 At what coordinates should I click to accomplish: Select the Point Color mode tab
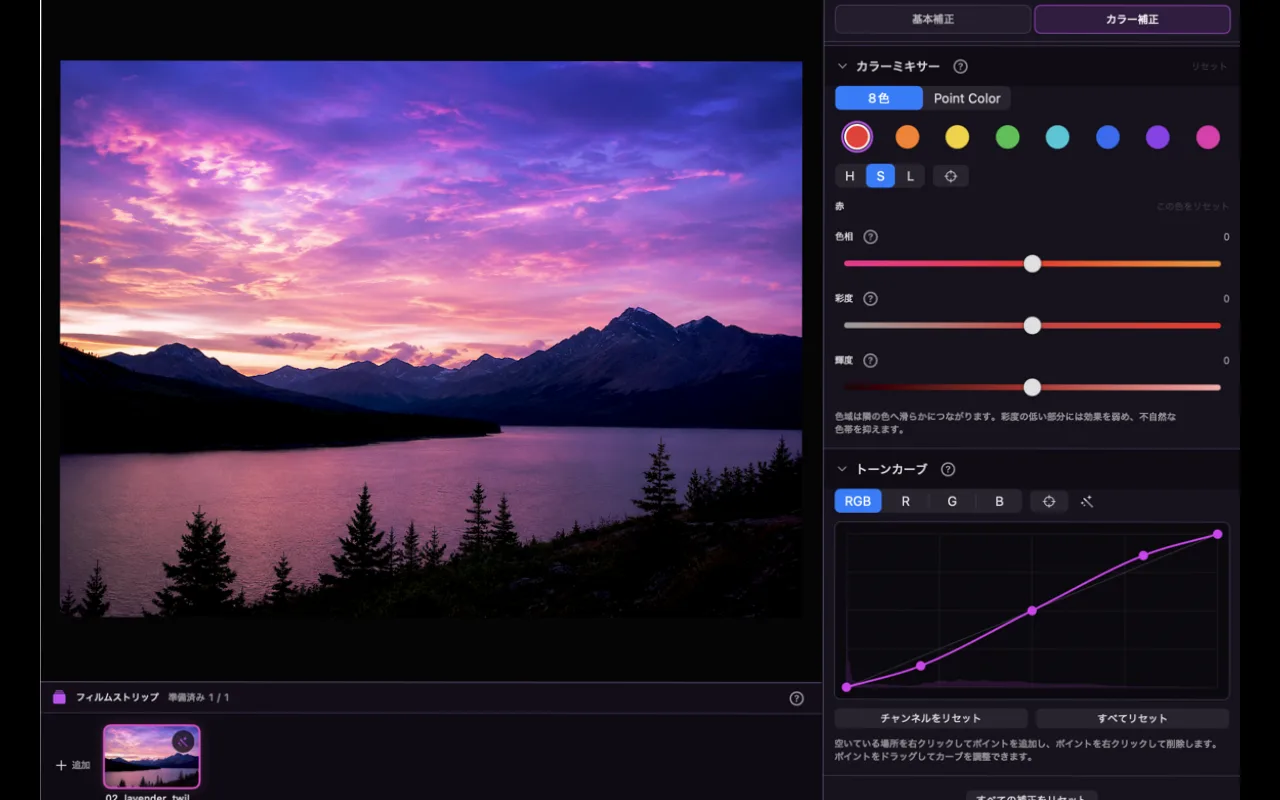967,98
